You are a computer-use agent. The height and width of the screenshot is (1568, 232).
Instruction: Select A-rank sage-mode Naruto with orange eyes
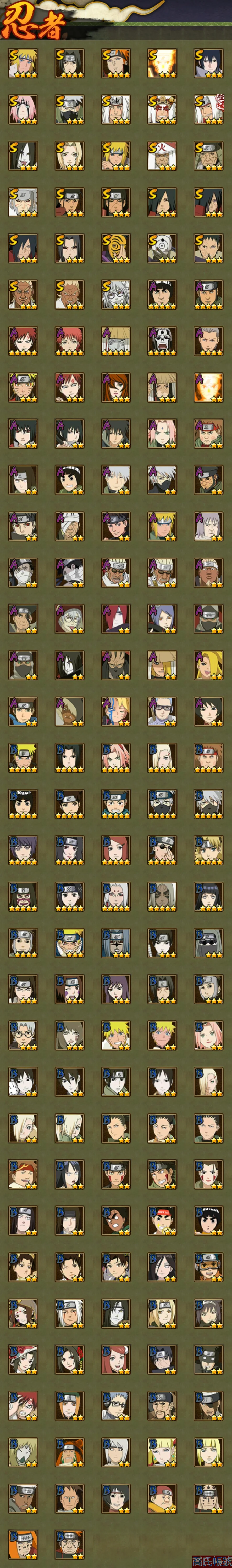coord(23,387)
